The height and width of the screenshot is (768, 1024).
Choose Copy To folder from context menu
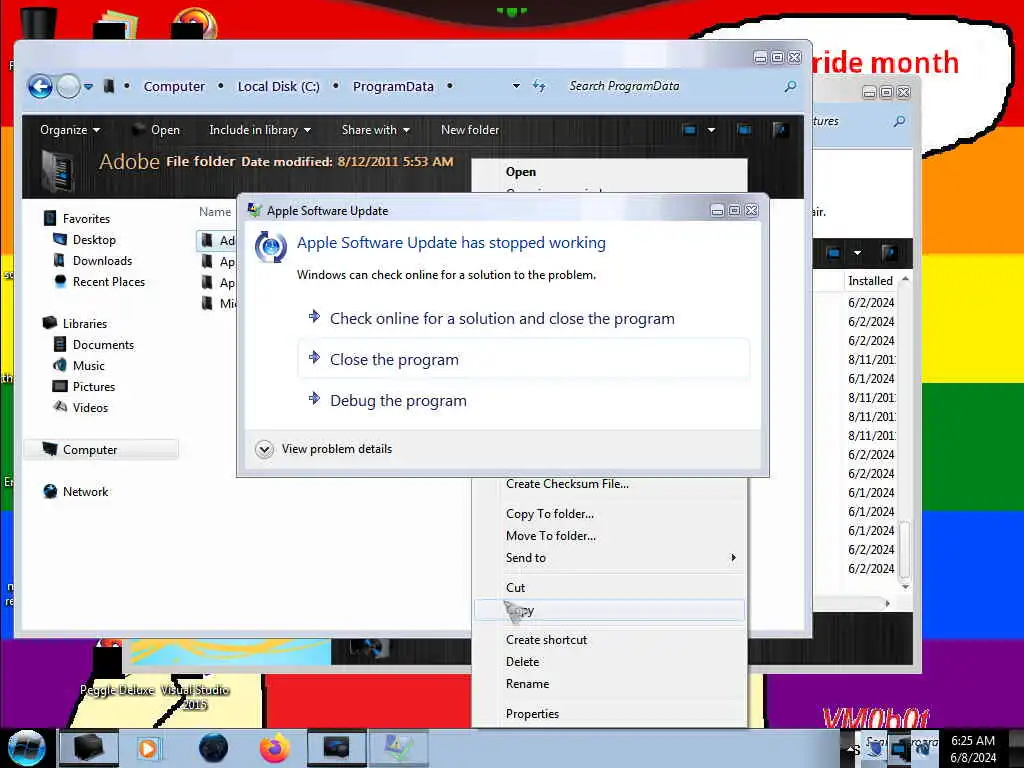point(609,514)
